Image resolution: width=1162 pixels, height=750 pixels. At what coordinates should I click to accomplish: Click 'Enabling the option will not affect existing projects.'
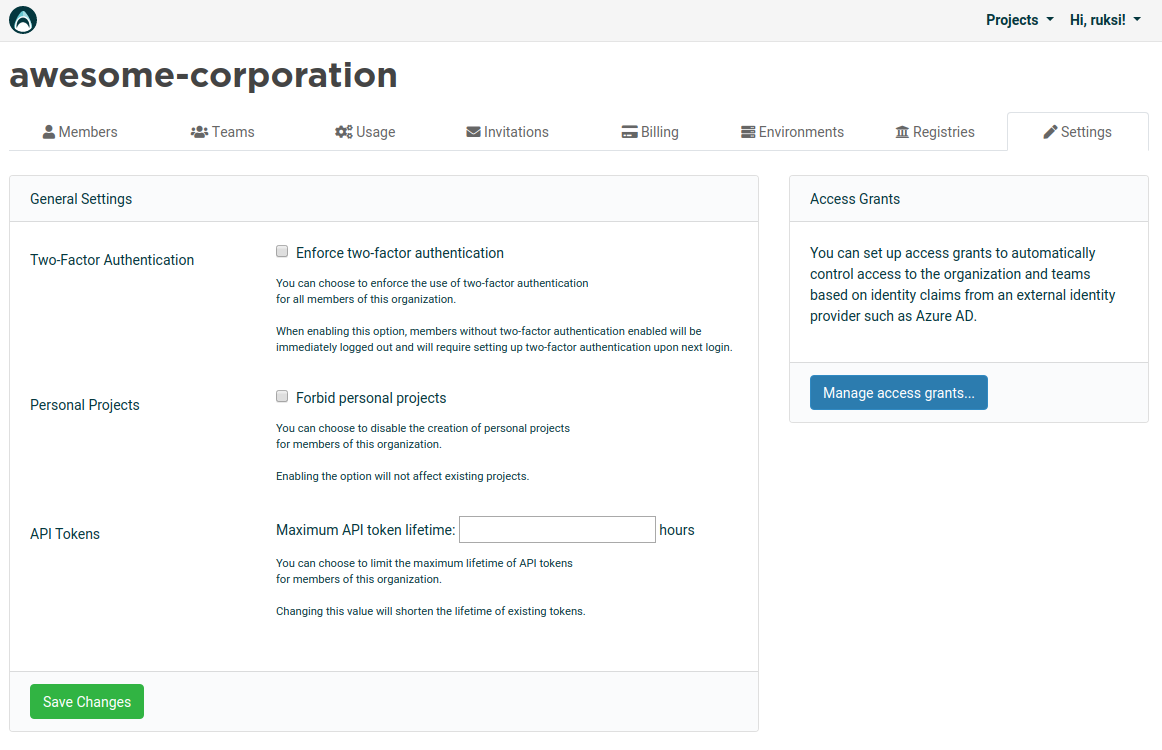click(402, 476)
